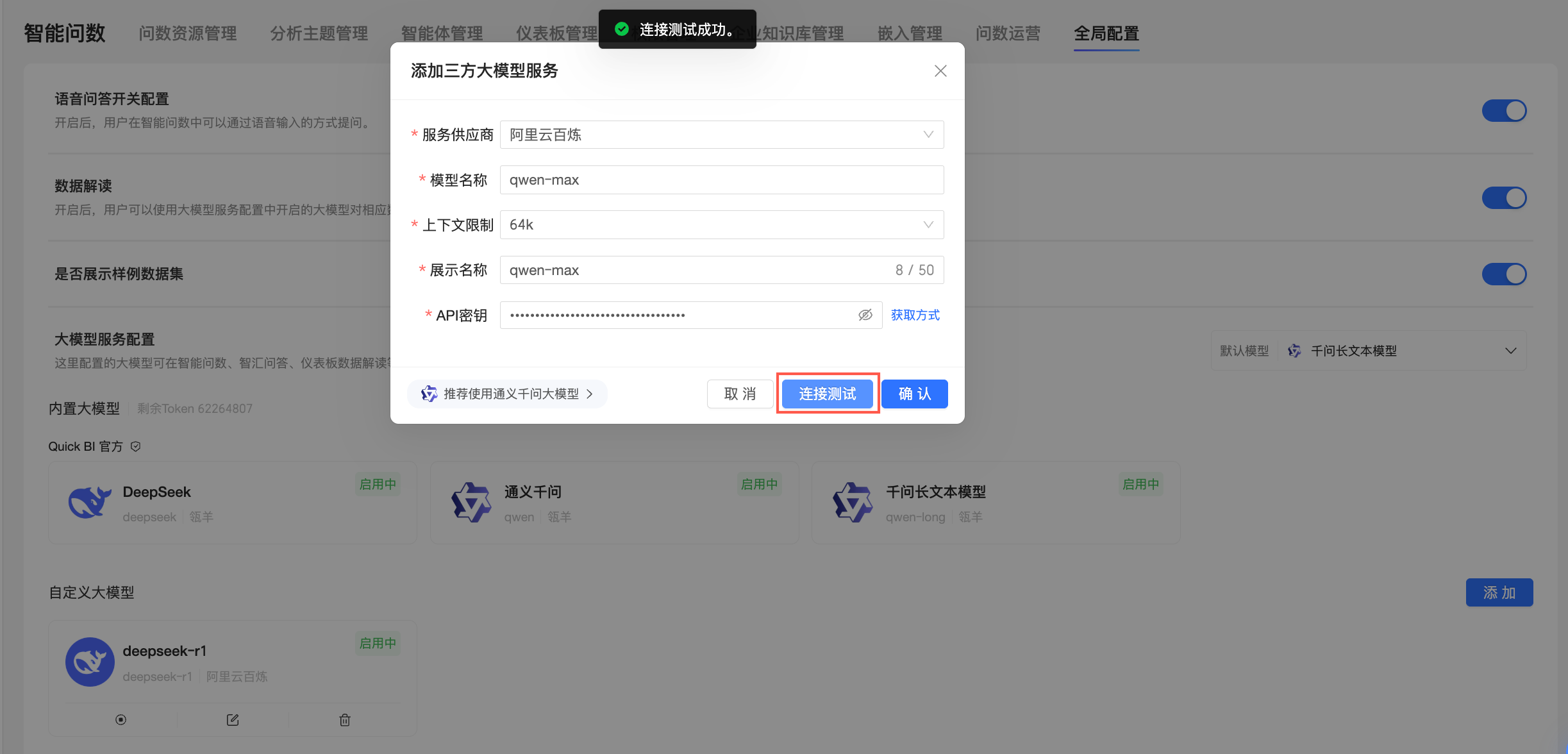Switch to the 仪表板管理 tab
Image resolution: width=1568 pixels, height=754 pixels.
click(556, 33)
